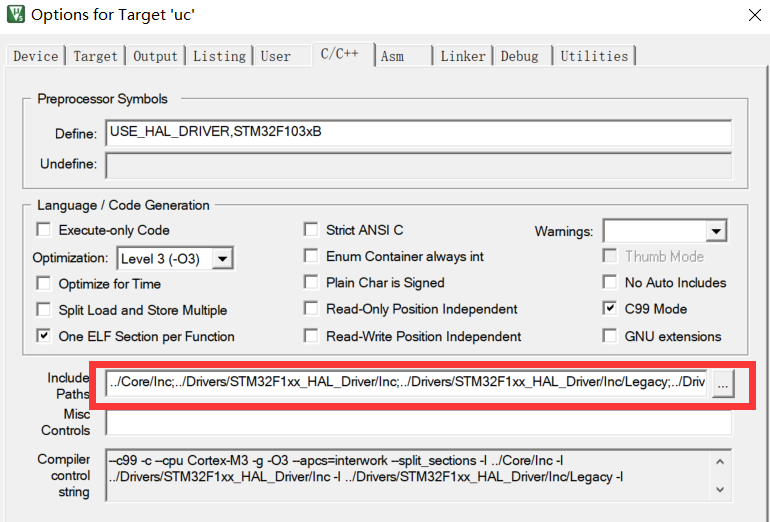770x522 pixels.
Task: Open the Output tab
Action: click(156, 56)
